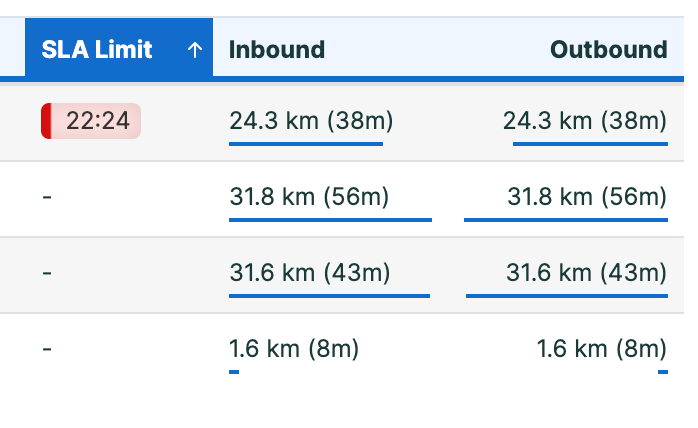The height and width of the screenshot is (428, 698).
Task: Click blue distance bar under outbound 31.8 km
Action: (566, 220)
